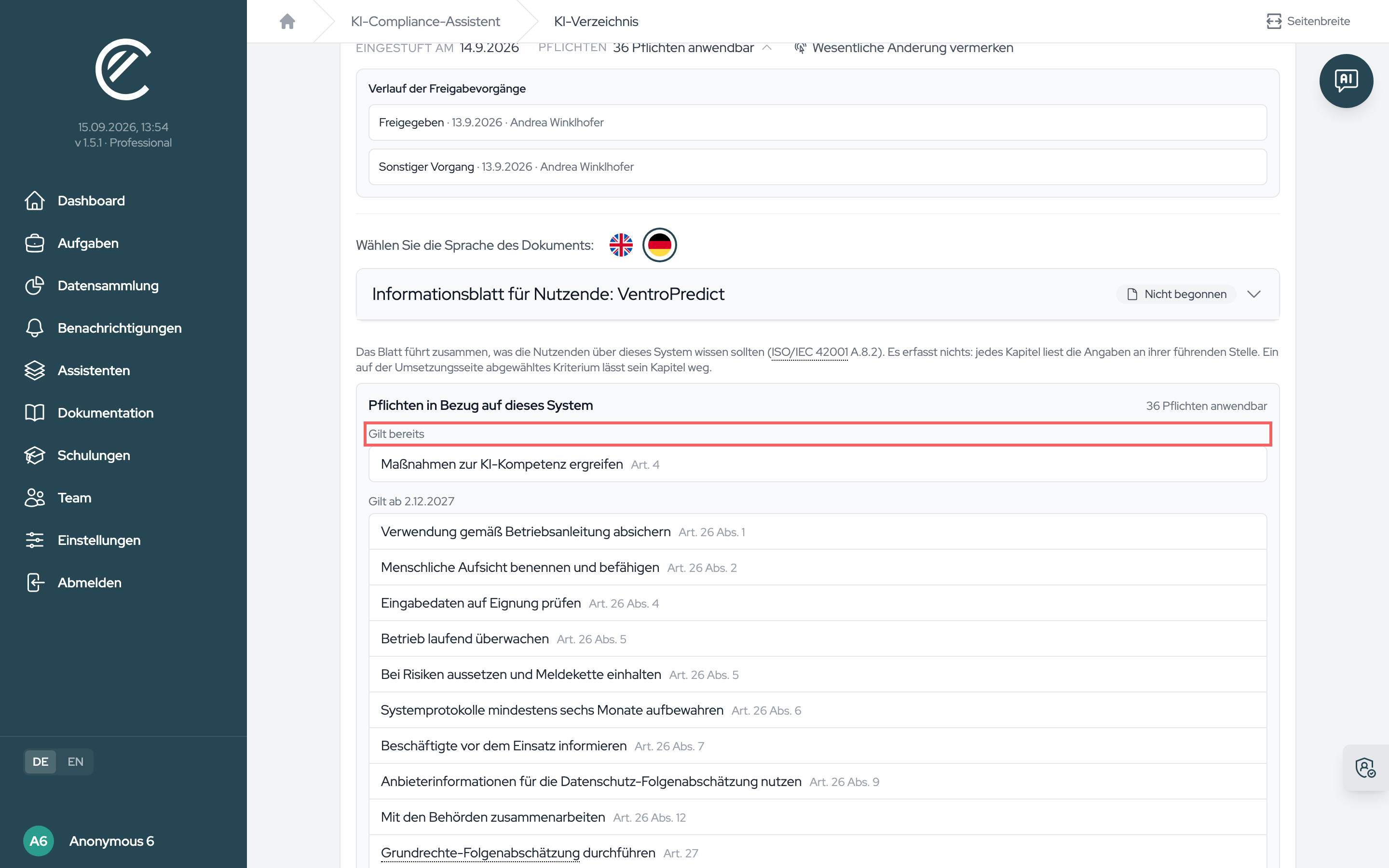Select German document language flag
This screenshot has width=1389, height=868.
(659, 245)
